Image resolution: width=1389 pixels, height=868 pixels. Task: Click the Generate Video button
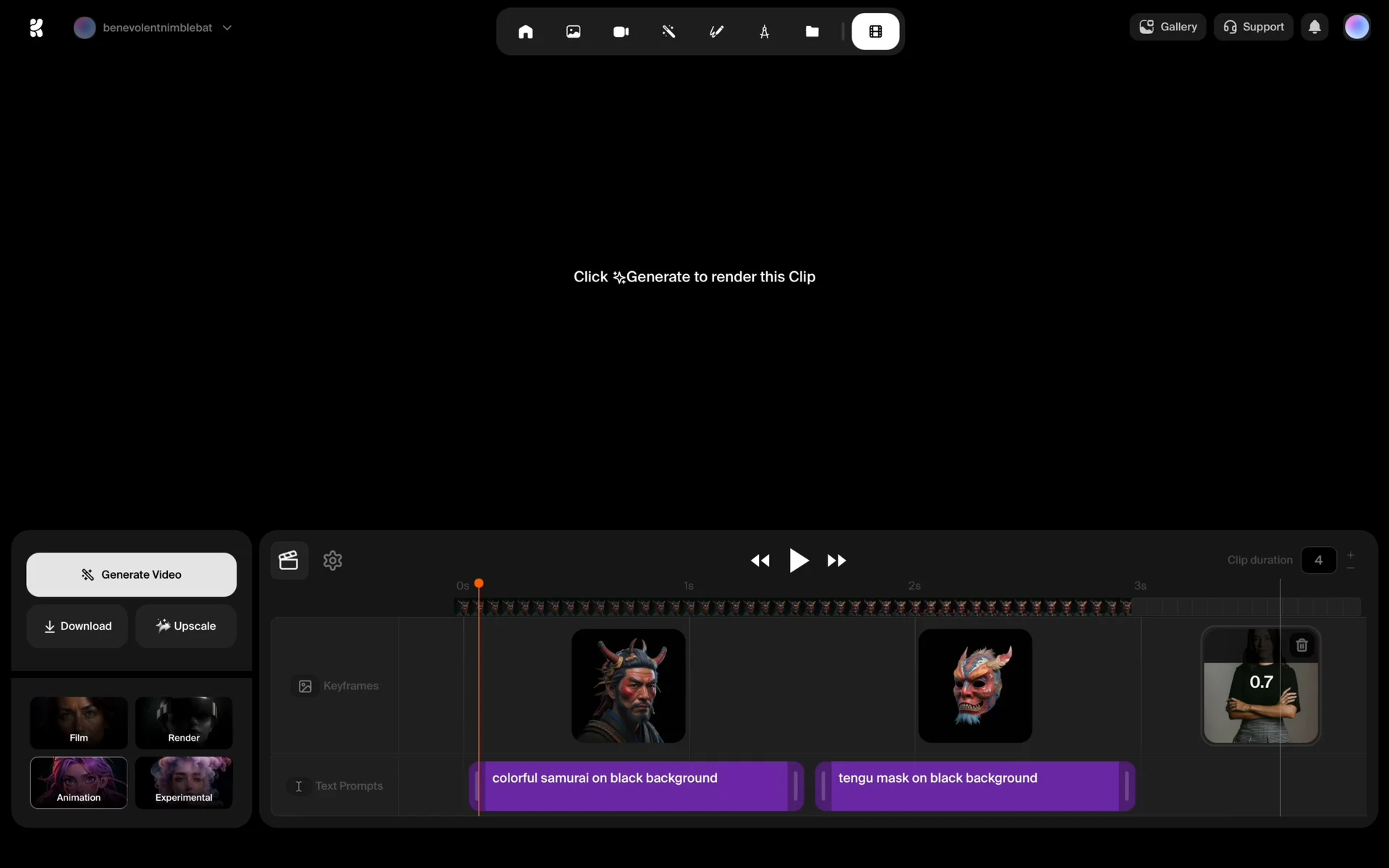pos(132,574)
